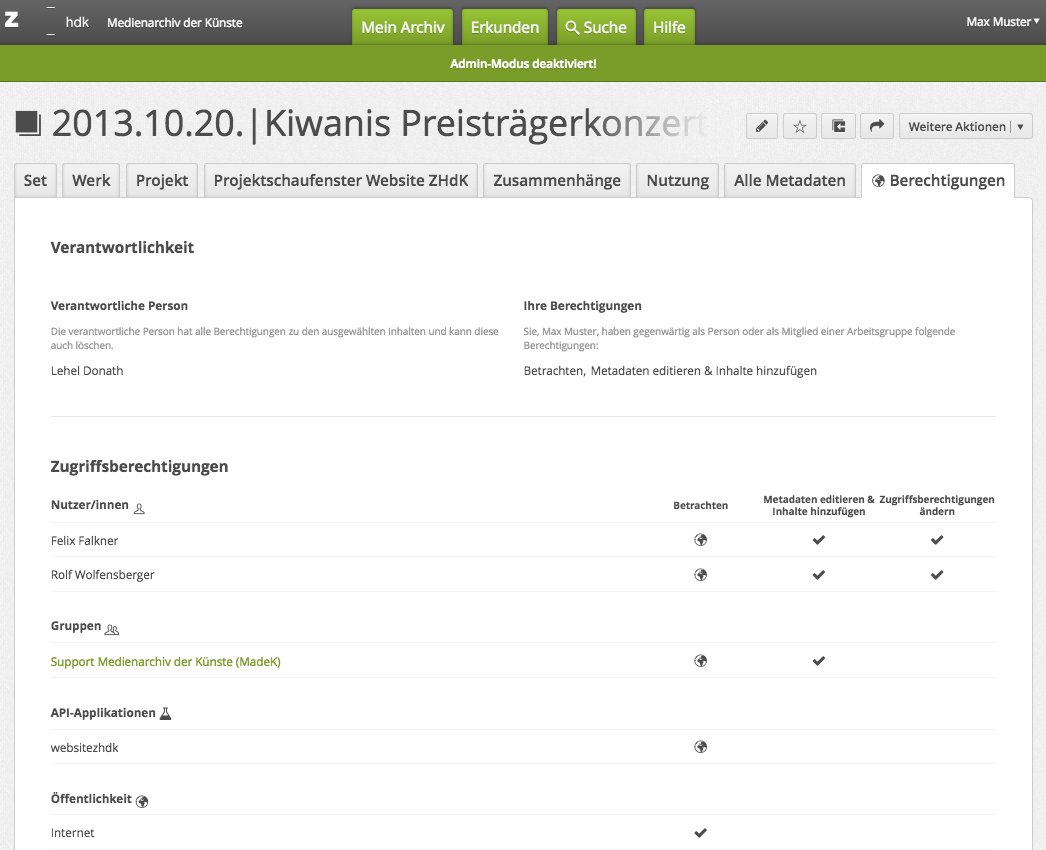The image size is (1046, 850).
Task: Toggle Rolf Wolfensberger's Metadaten editieren checkmark
Action: pos(819,575)
